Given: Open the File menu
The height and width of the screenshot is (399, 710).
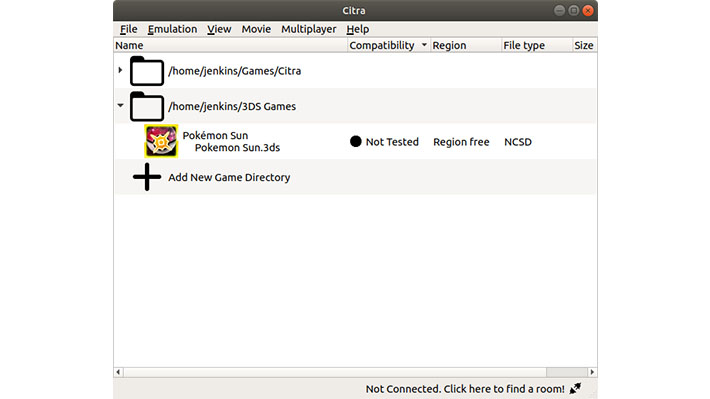Looking at the screenshot, I should coord(129,29).
